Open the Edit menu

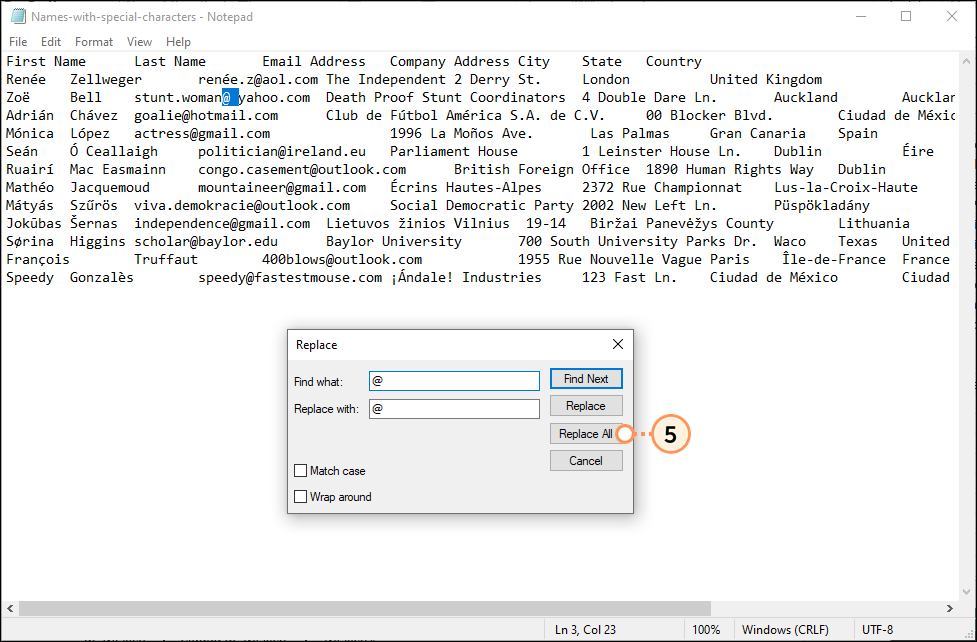coord(51,42)
